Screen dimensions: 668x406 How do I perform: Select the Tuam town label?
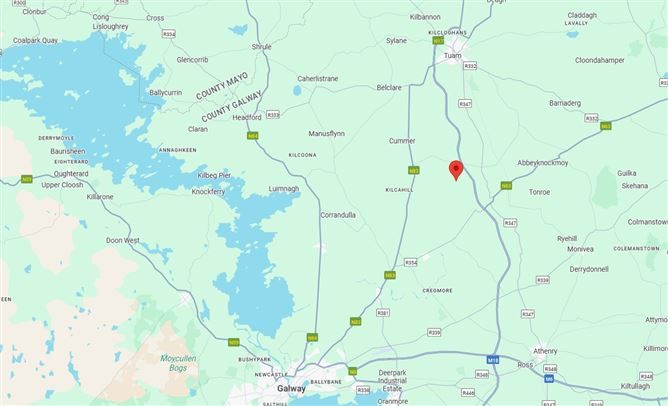click(x=452, y=55)
